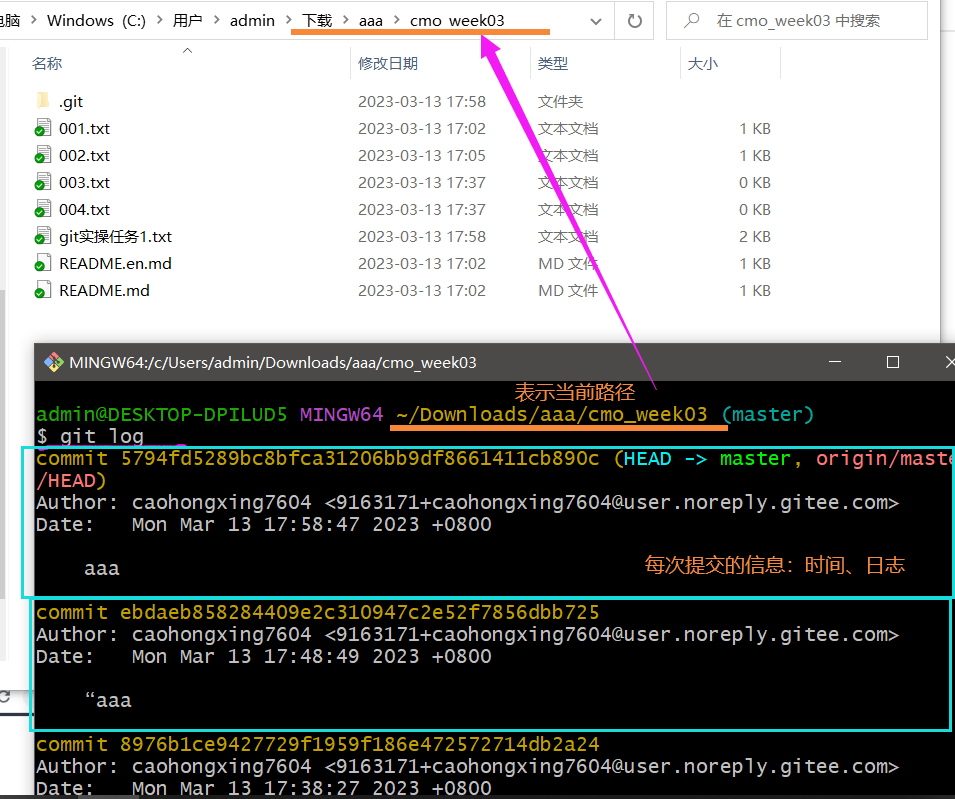Select the README.en.md file icon

(43, 263)
